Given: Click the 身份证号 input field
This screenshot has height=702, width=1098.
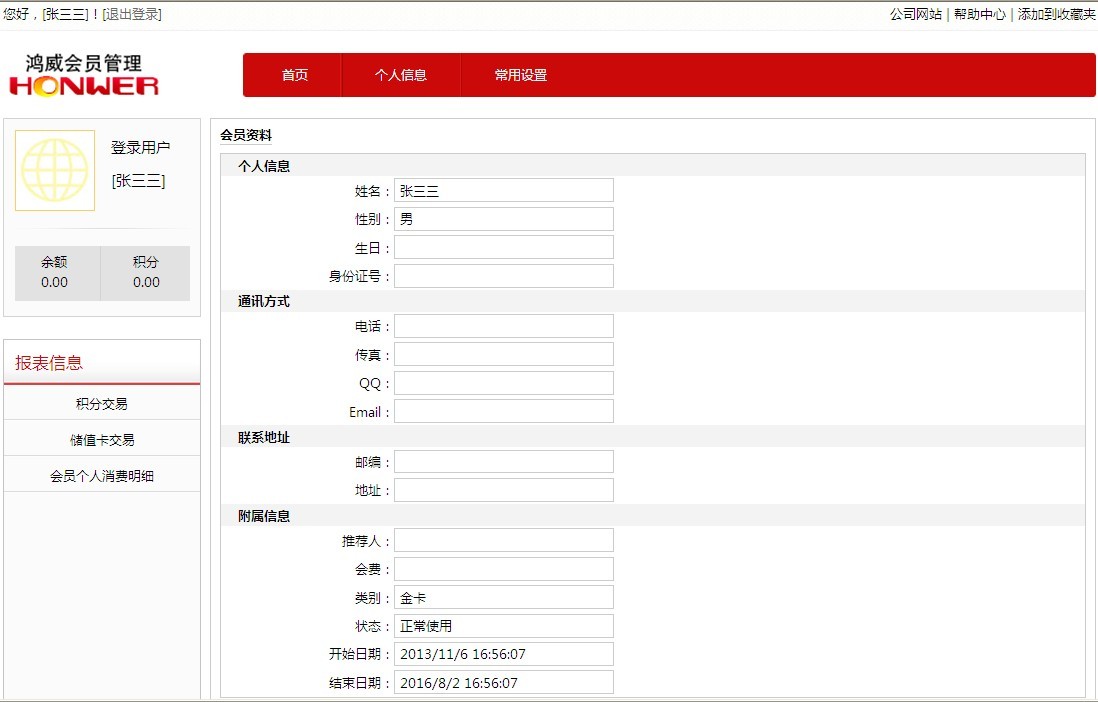Looking at the screenshot, I should 503,276.
